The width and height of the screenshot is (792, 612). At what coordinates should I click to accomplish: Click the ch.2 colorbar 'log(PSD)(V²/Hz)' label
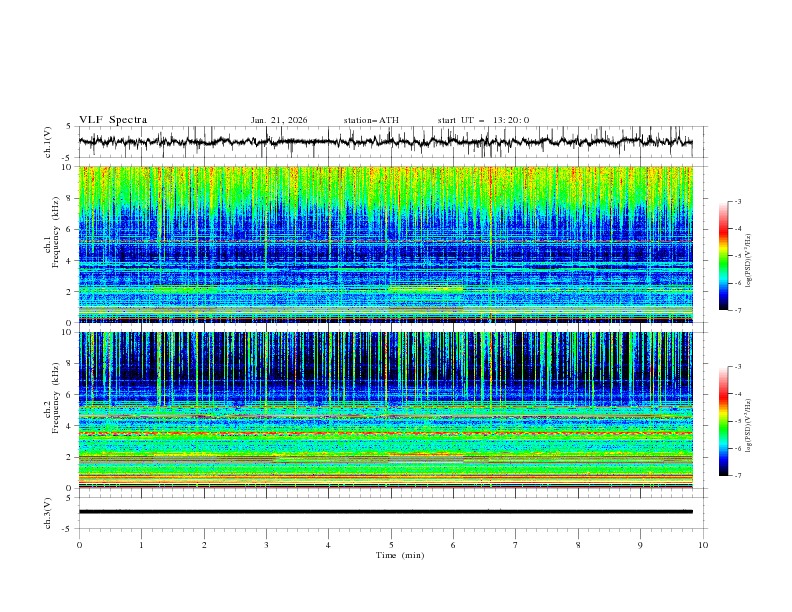click(x=748, y=426)
